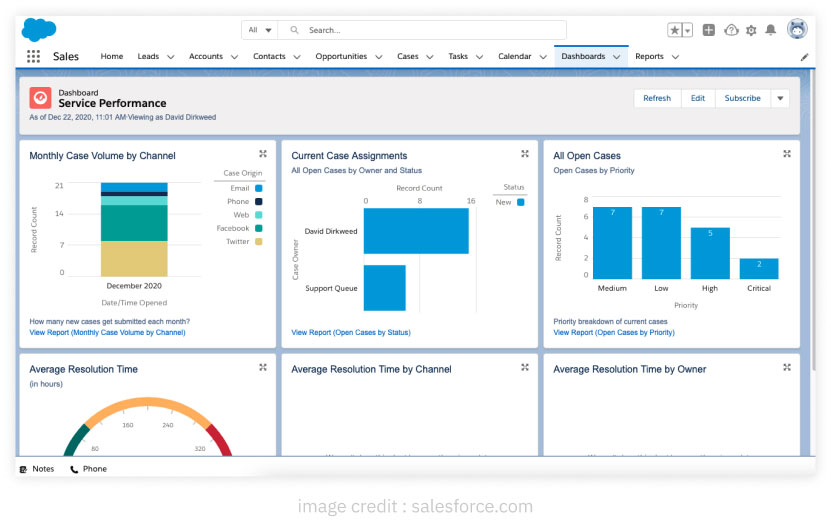
Task: Expand the Average Resolution Time by Channel widget
Action: 525,367
